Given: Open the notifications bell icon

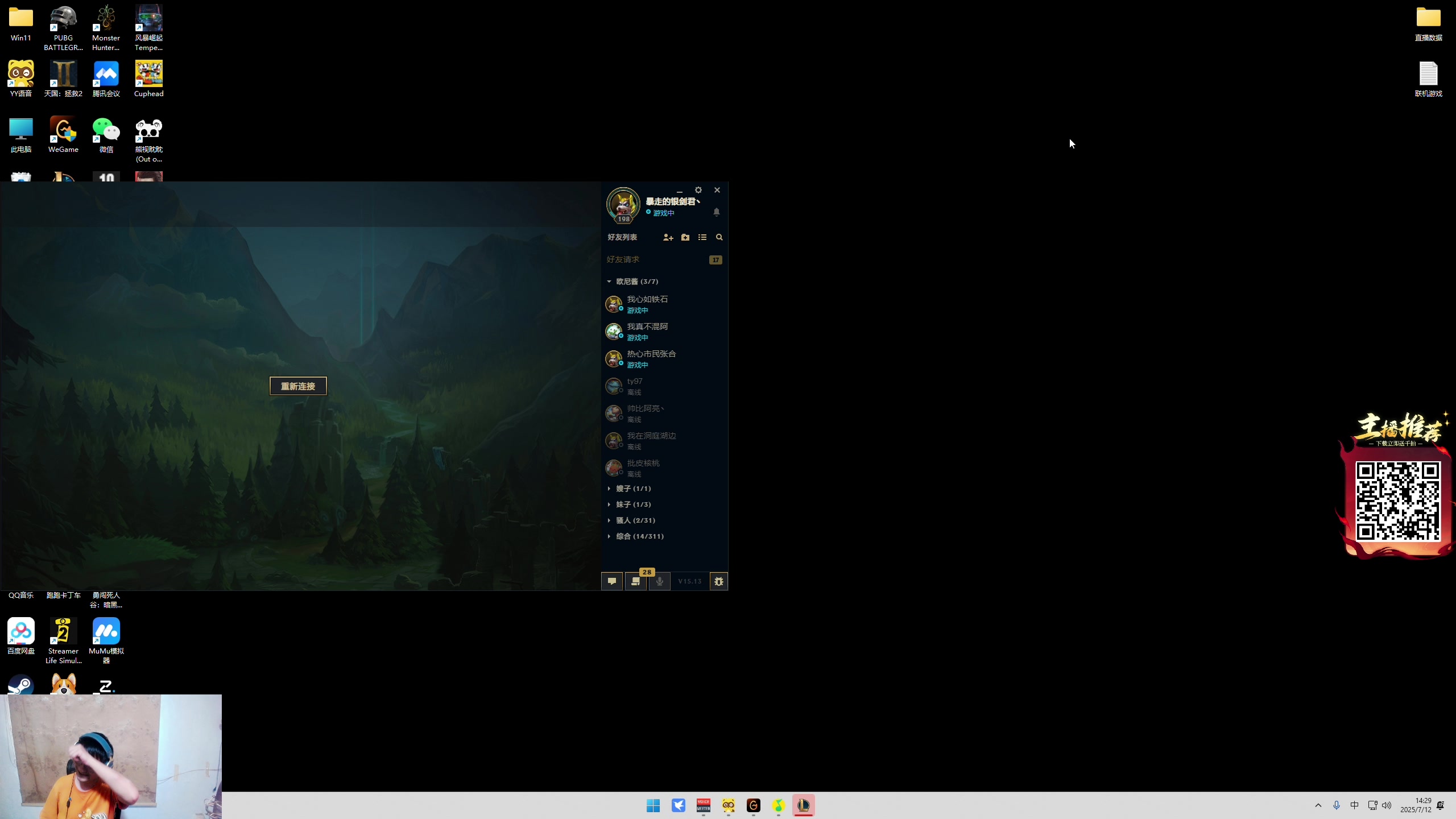Looking at the screenshot, I should point(717,212).
